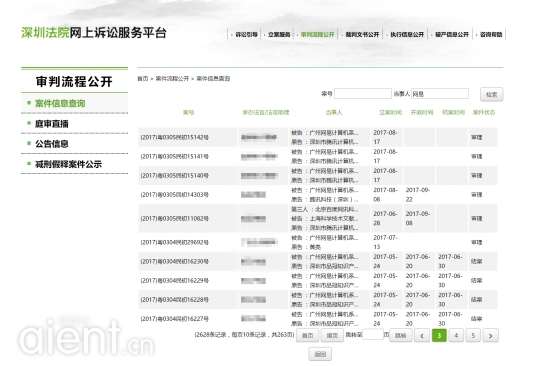Viewport: 554px width, 366px height.
Task: Open case (2017)粤0305民初15140号
Action: [175, 175]
